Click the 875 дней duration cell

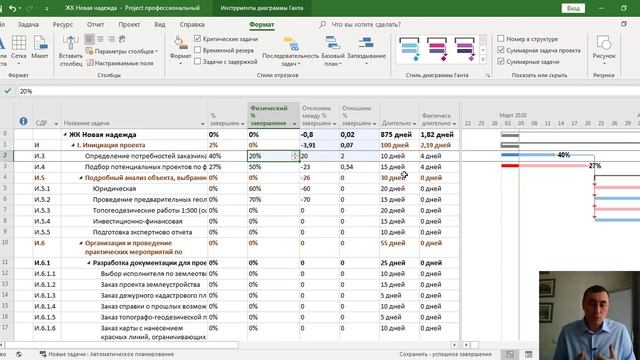(x=399, y=134)
